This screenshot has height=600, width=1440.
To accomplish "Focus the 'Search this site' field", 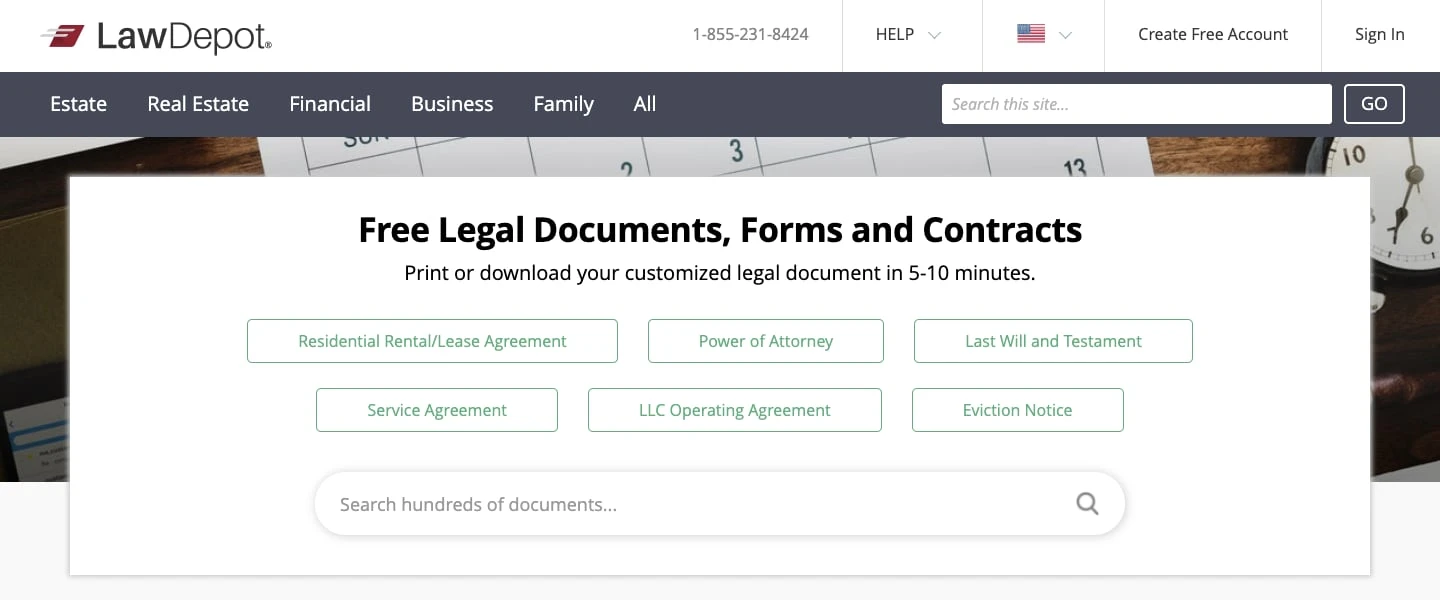I will pos(1136,104).
